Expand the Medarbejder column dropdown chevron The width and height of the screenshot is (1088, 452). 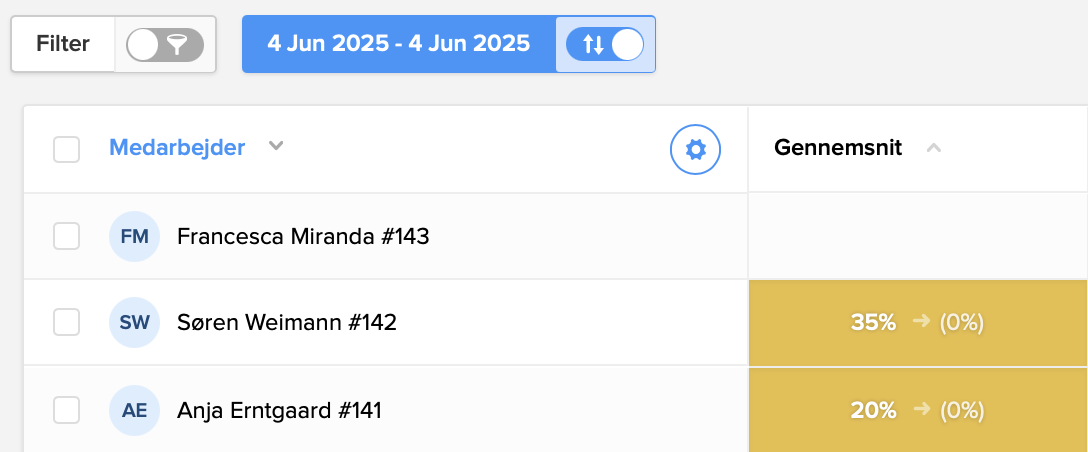coord(277,147)
